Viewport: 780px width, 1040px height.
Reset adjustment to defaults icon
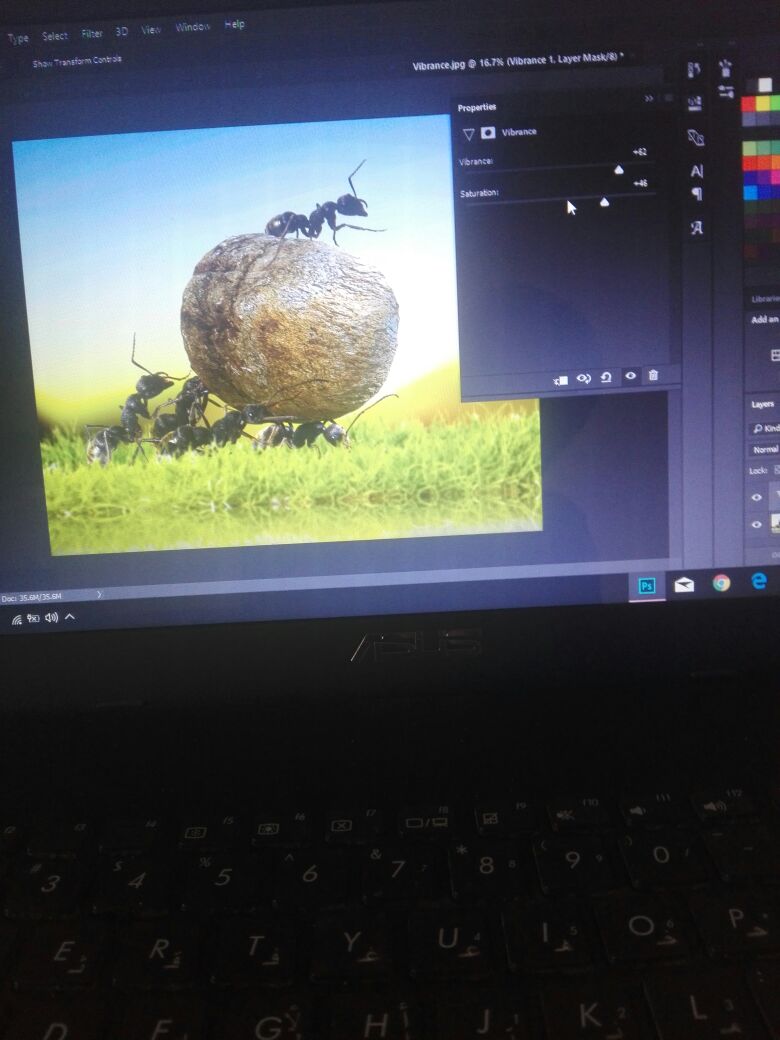click(606, 377)
